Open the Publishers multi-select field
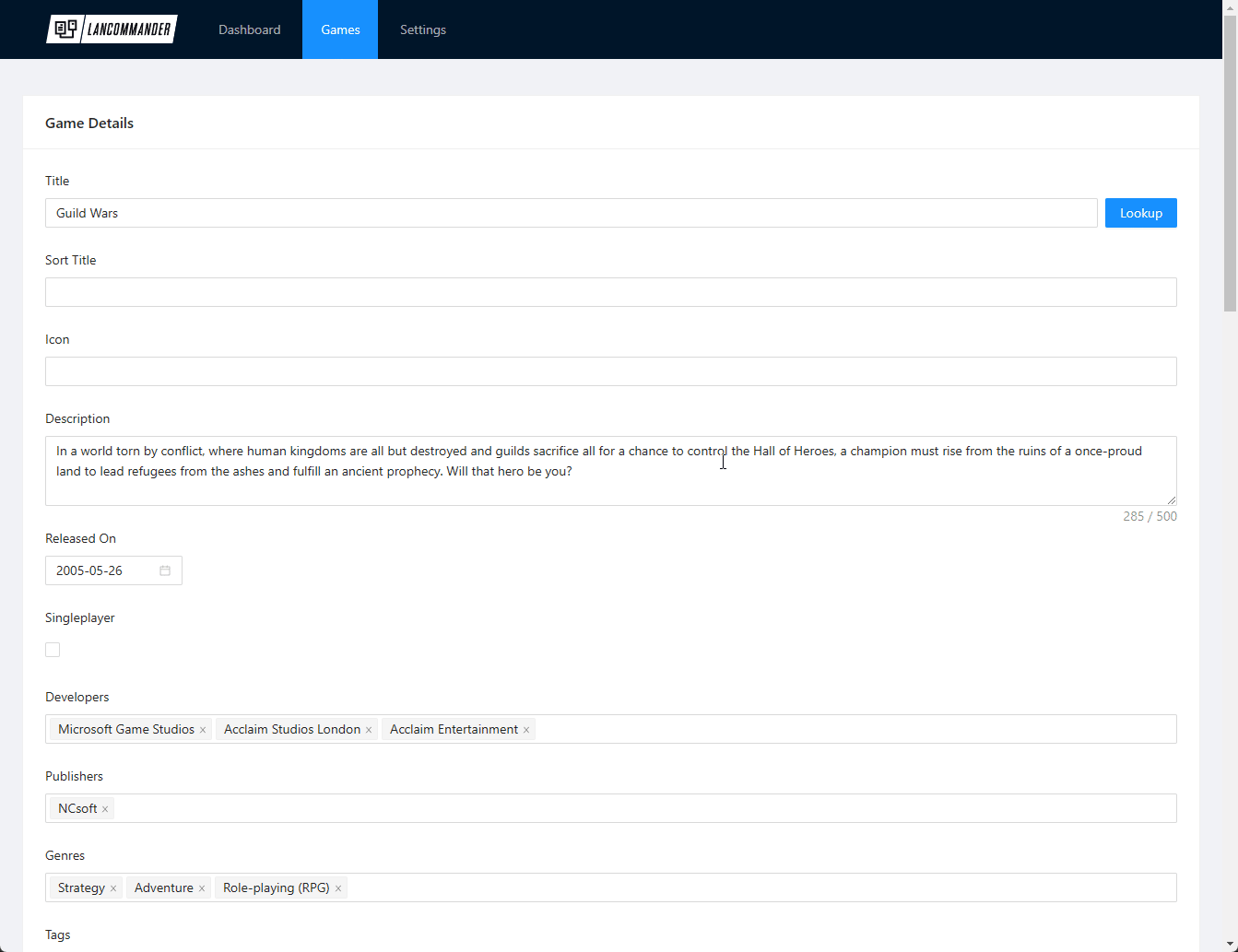1238x952 pixels. (x=645, y=808)
